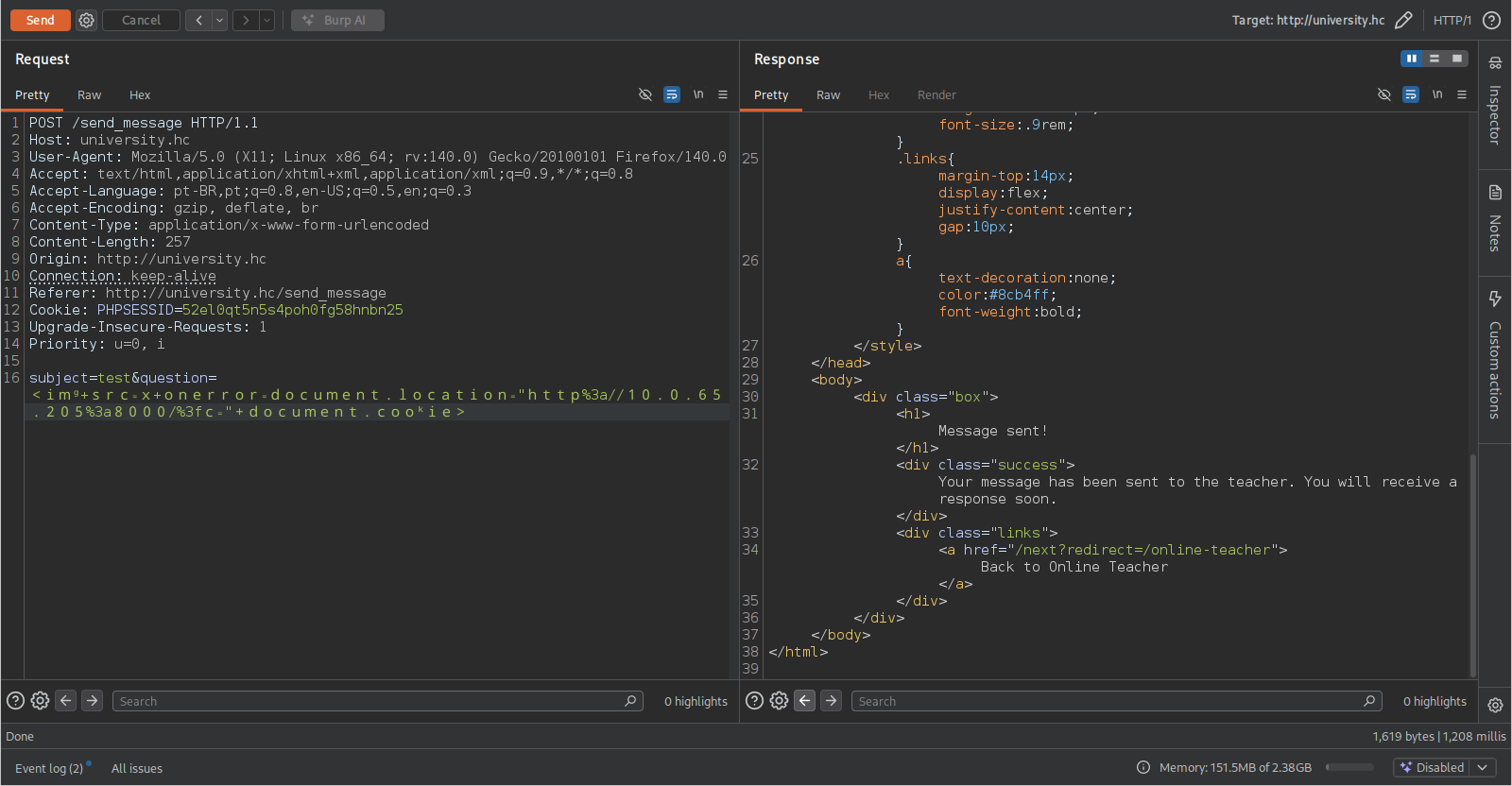Click '1,619 bytes | 1,208 millis' status text

click(x=1439, y=736)
